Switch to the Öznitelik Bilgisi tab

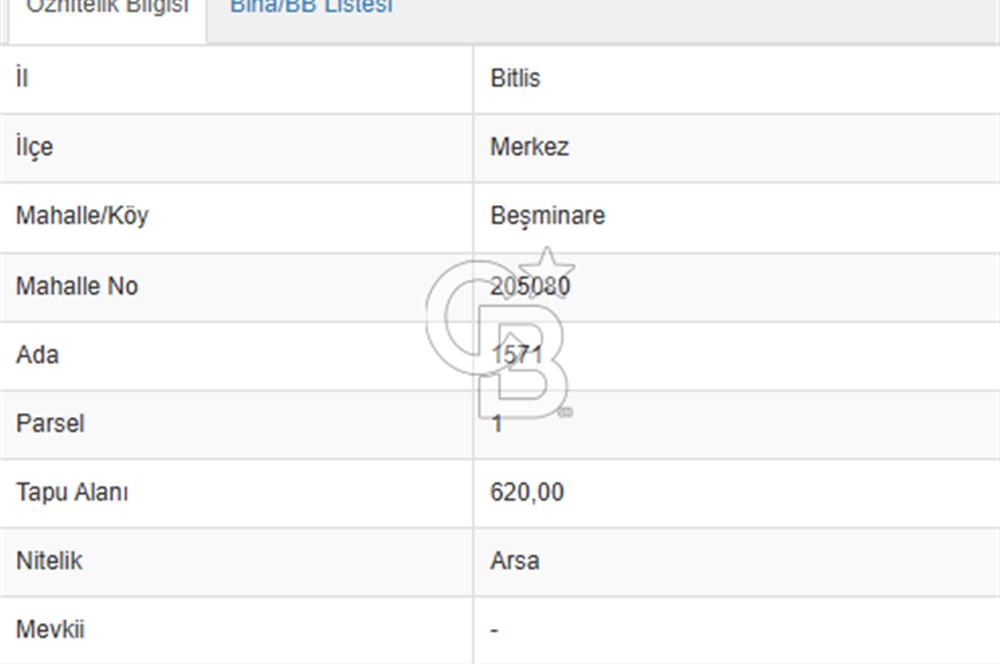tap(106, 8)
